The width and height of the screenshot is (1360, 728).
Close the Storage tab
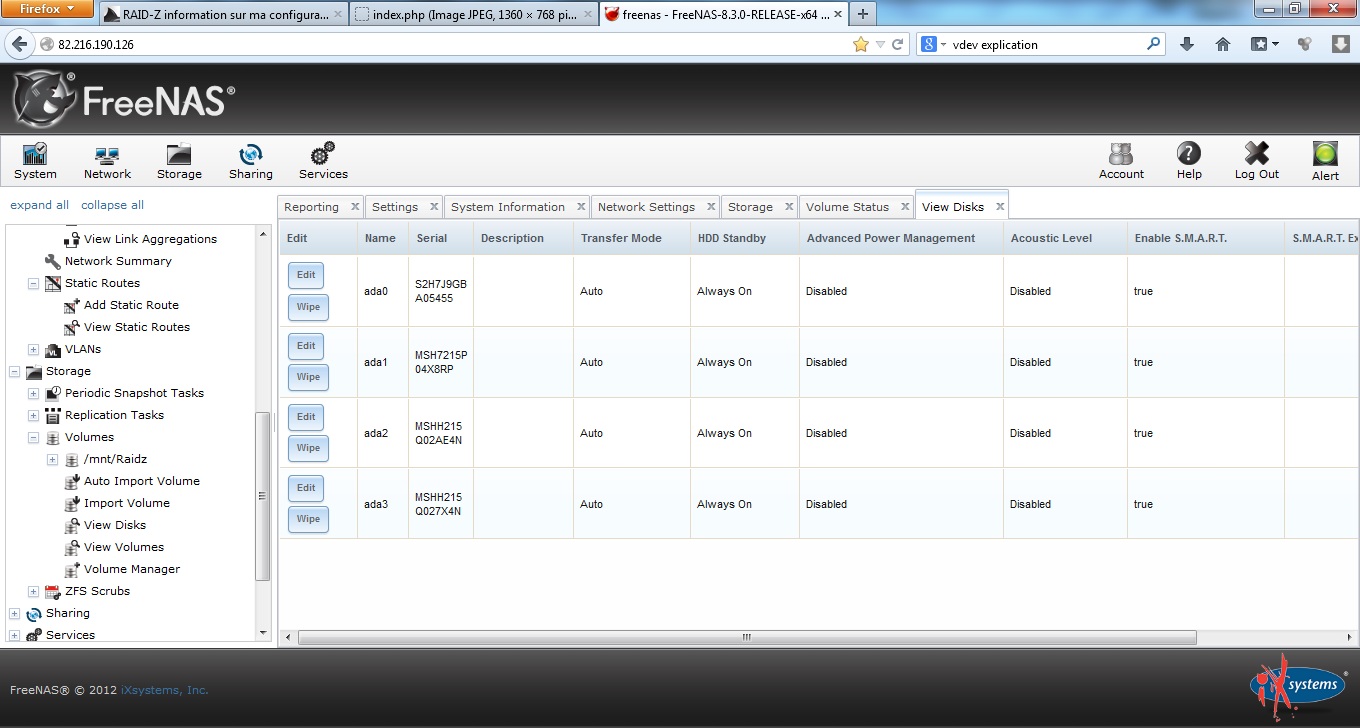pyautogui.click(x=788, y=207)
